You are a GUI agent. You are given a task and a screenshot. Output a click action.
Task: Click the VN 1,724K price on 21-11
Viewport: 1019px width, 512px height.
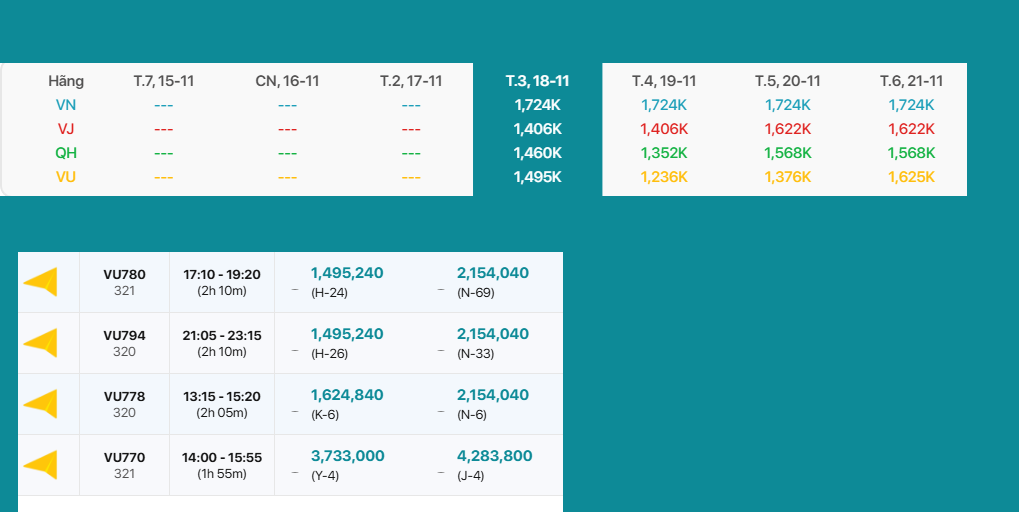[912, 105]
